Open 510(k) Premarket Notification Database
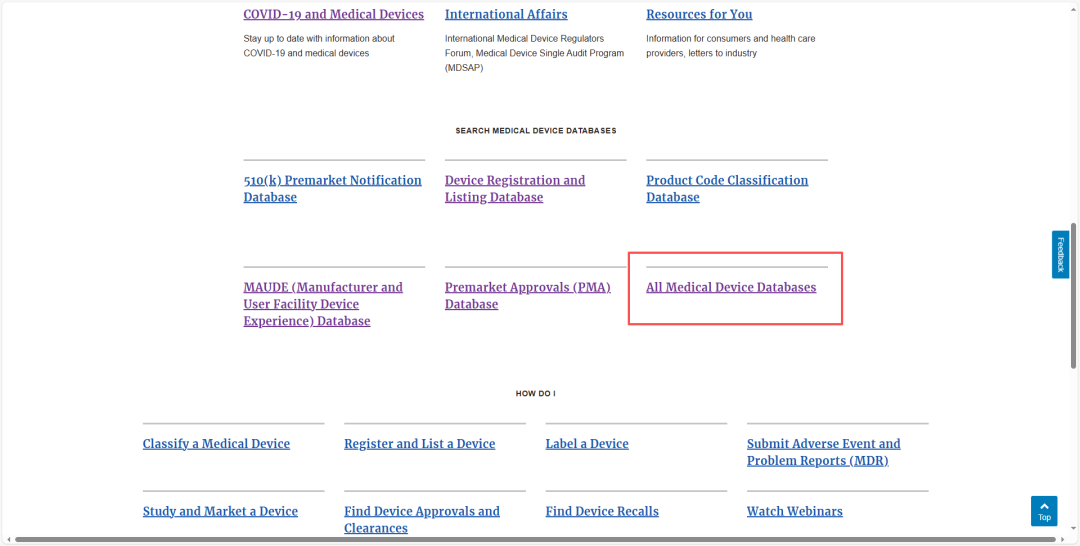The height and width of the screenshot is (546, 1080). 332,189
